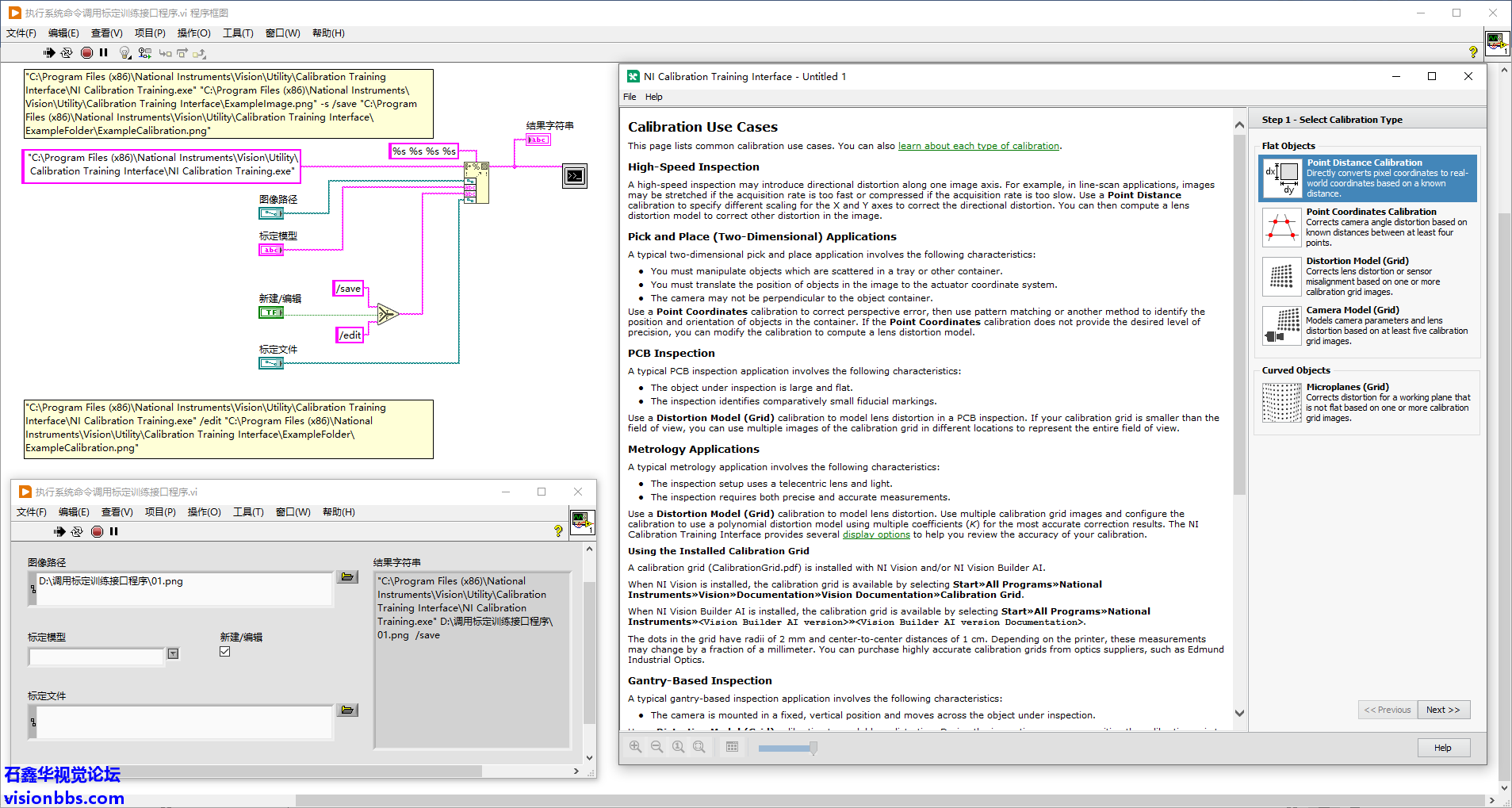The image size is (1512, 808).
Task: Run the front panel VI
Action: (x=59, y=531)
